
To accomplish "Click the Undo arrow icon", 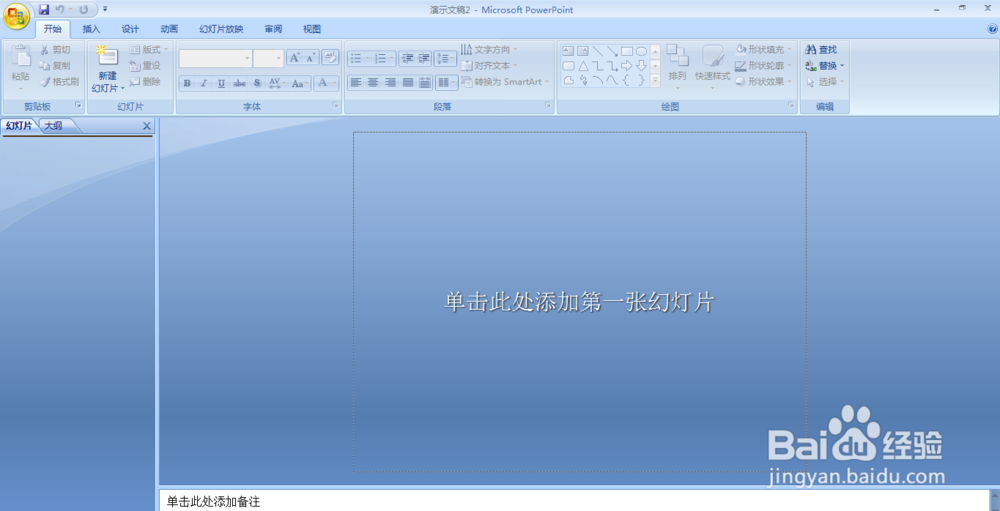I will [60, 10].
